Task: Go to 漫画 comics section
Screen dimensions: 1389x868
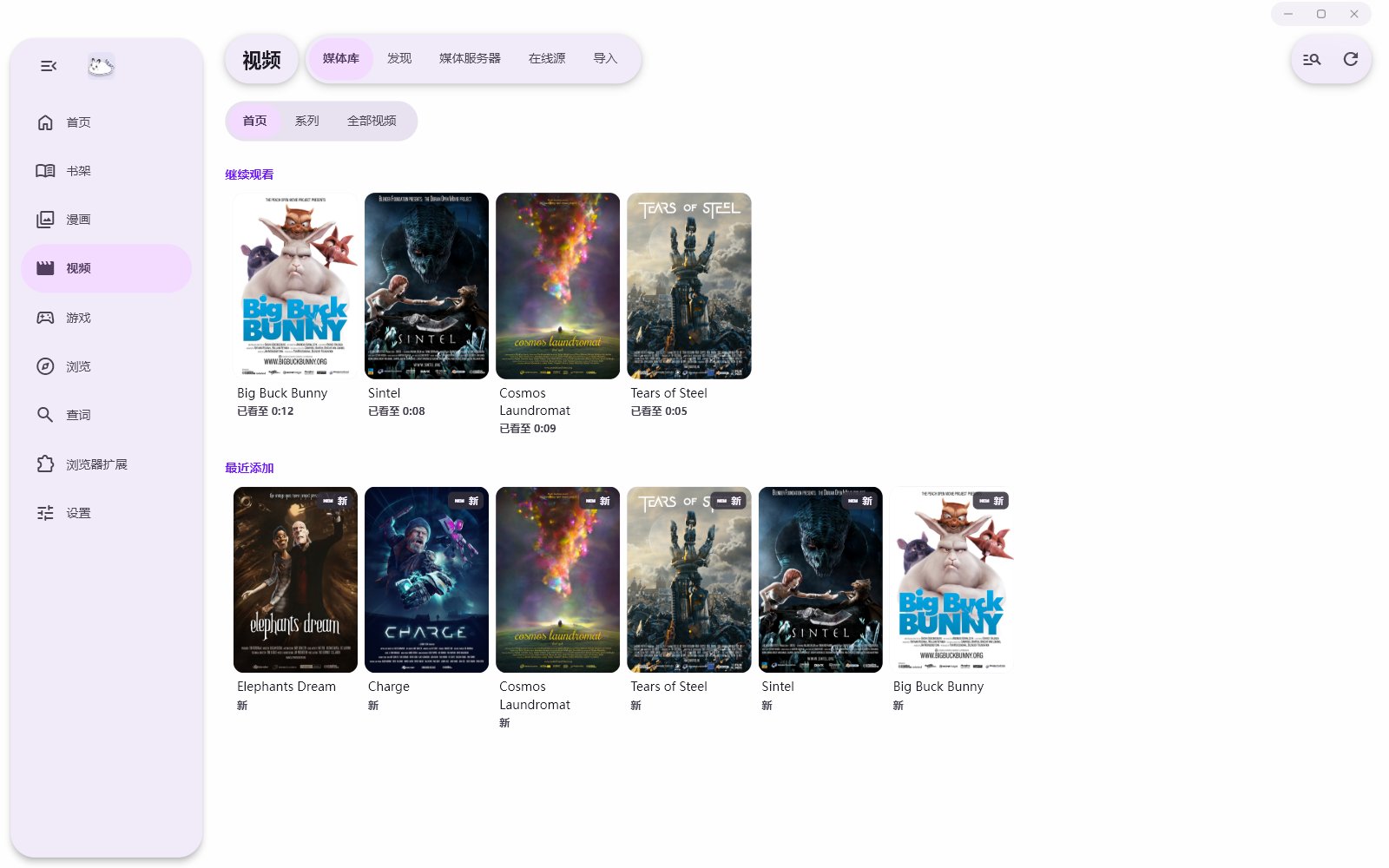Action: 106,220
